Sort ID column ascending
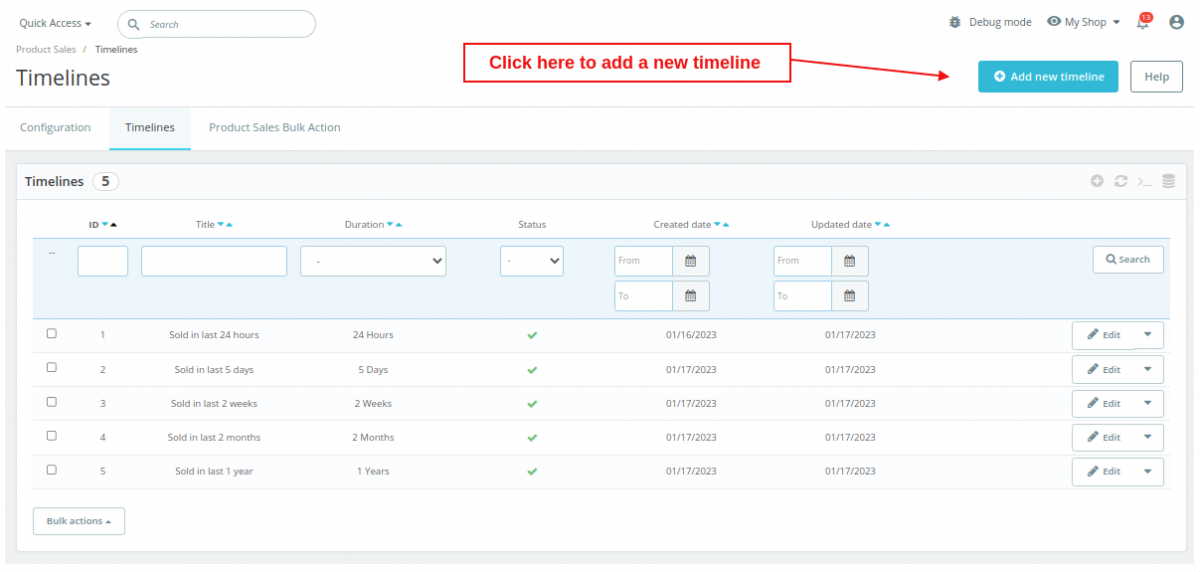 pos(114,225)
